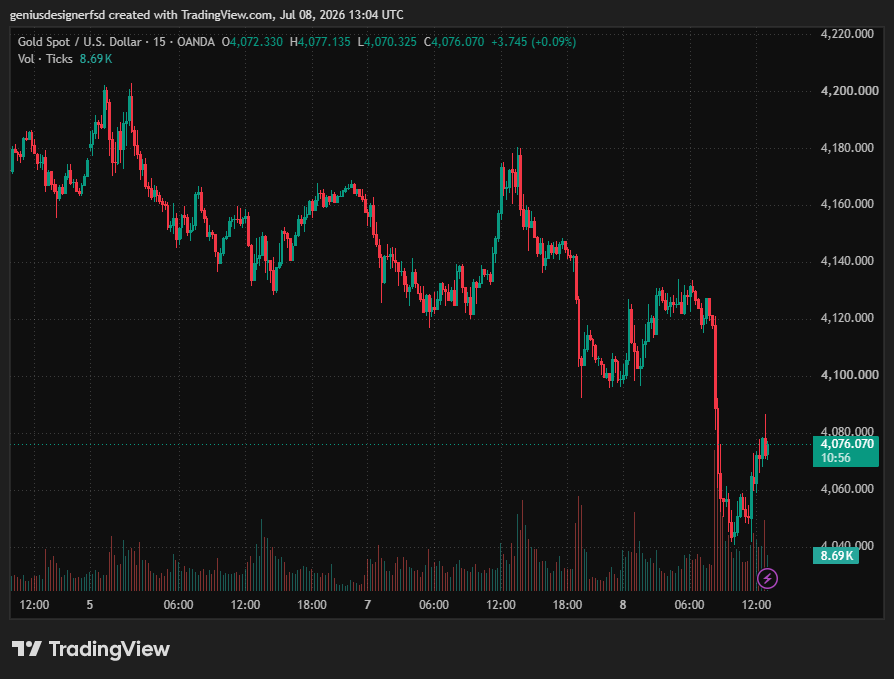Click the 4,200.000 price axis label
Screen dimensions: 894x679
click(x=849, y=91)
